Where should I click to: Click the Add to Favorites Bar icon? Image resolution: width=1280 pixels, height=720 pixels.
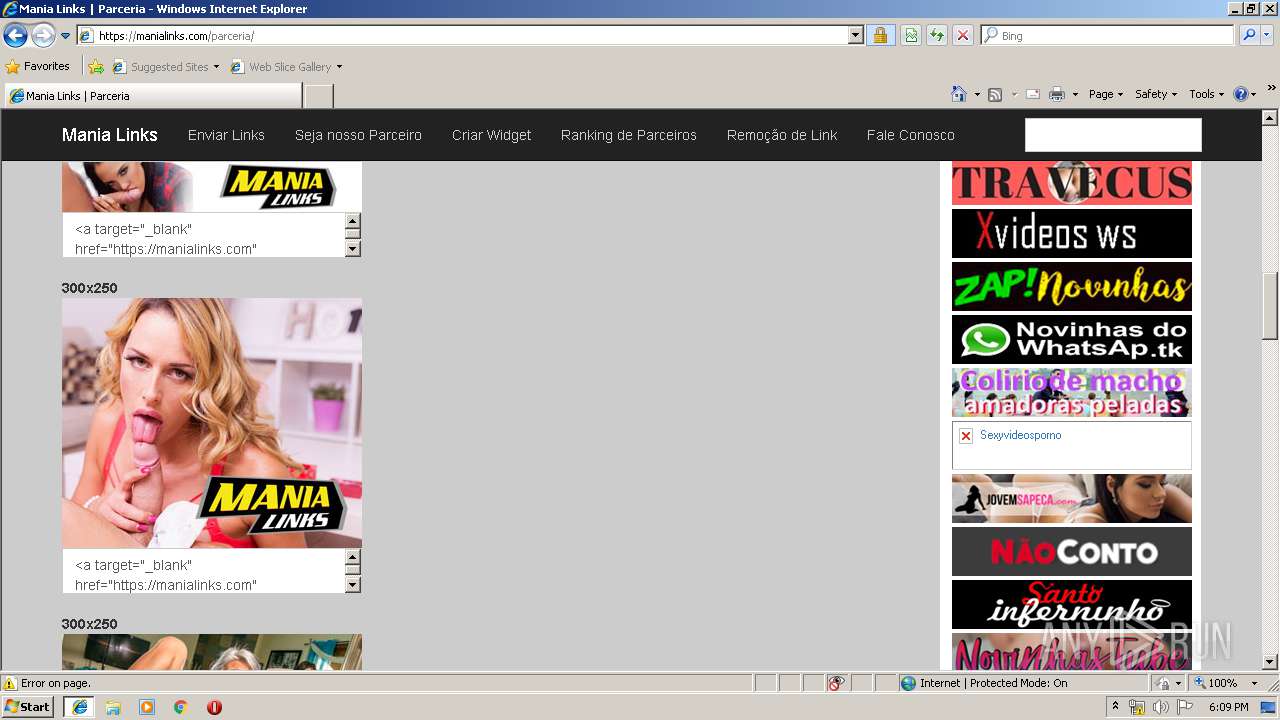[x=96, y=67]
